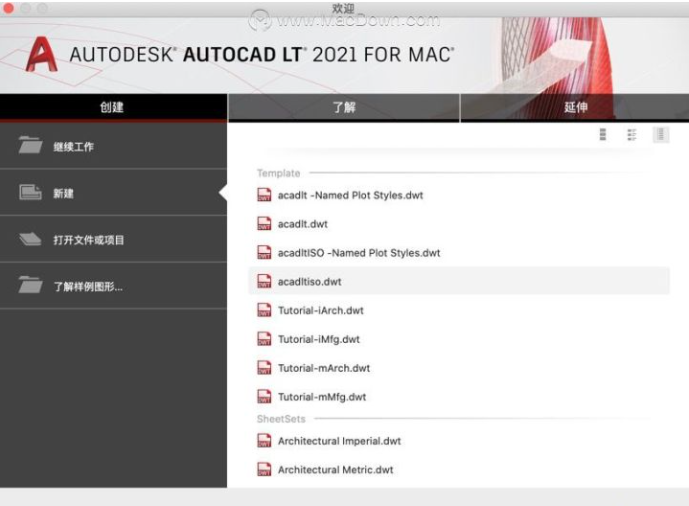Click the 新建 drawing icon
689x506 pixels.
click(30, 192)
